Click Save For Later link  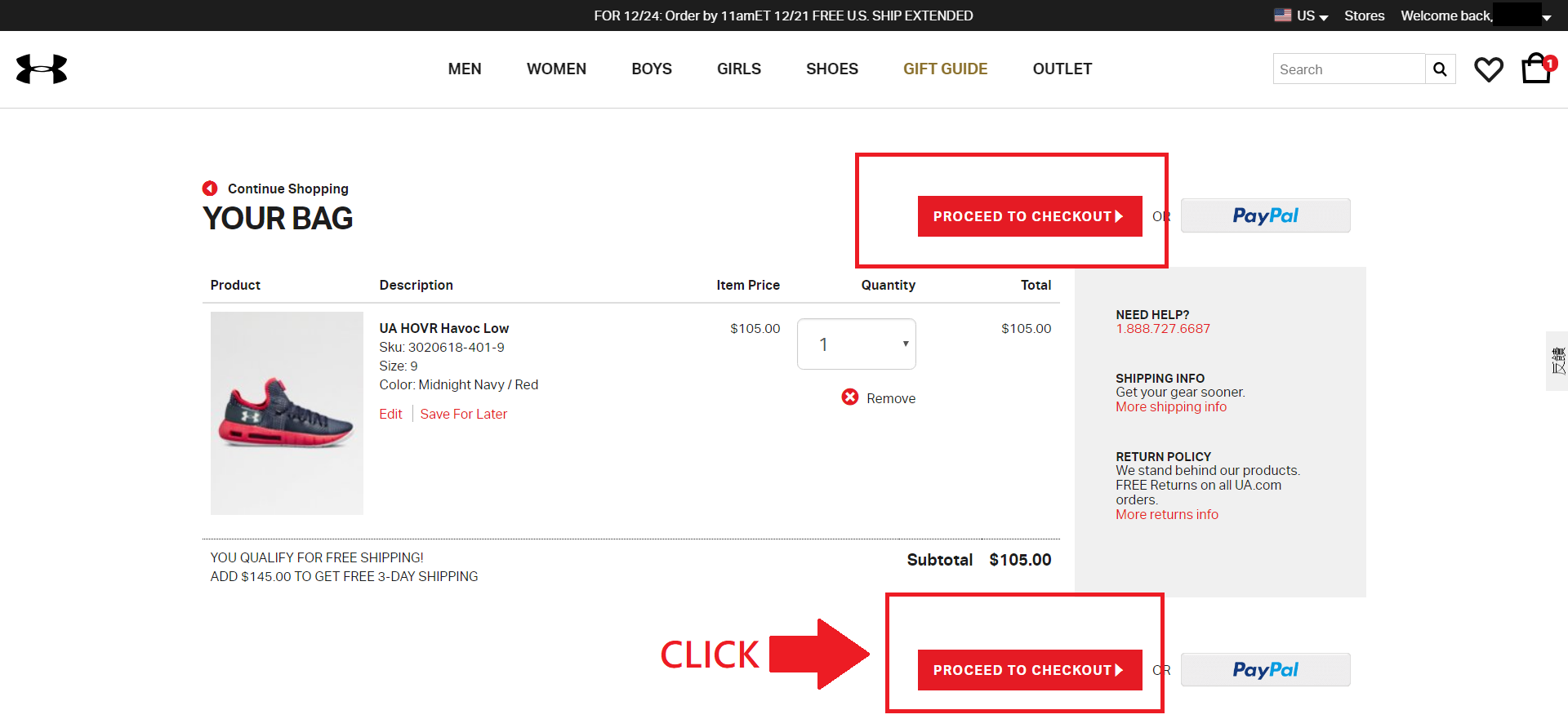[463, 415]
